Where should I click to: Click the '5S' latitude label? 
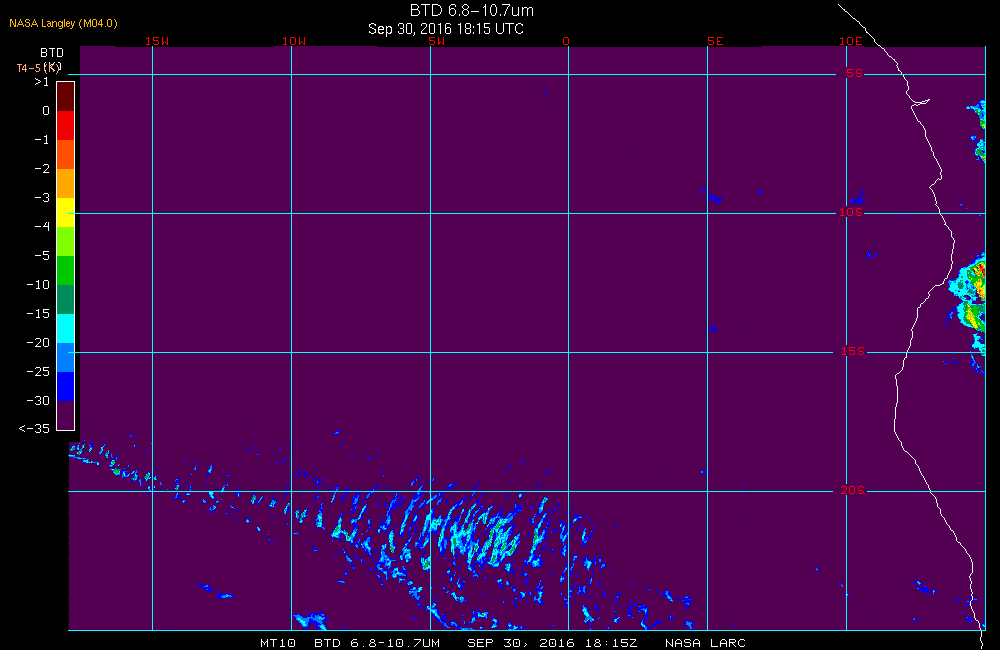pos(854,73)
